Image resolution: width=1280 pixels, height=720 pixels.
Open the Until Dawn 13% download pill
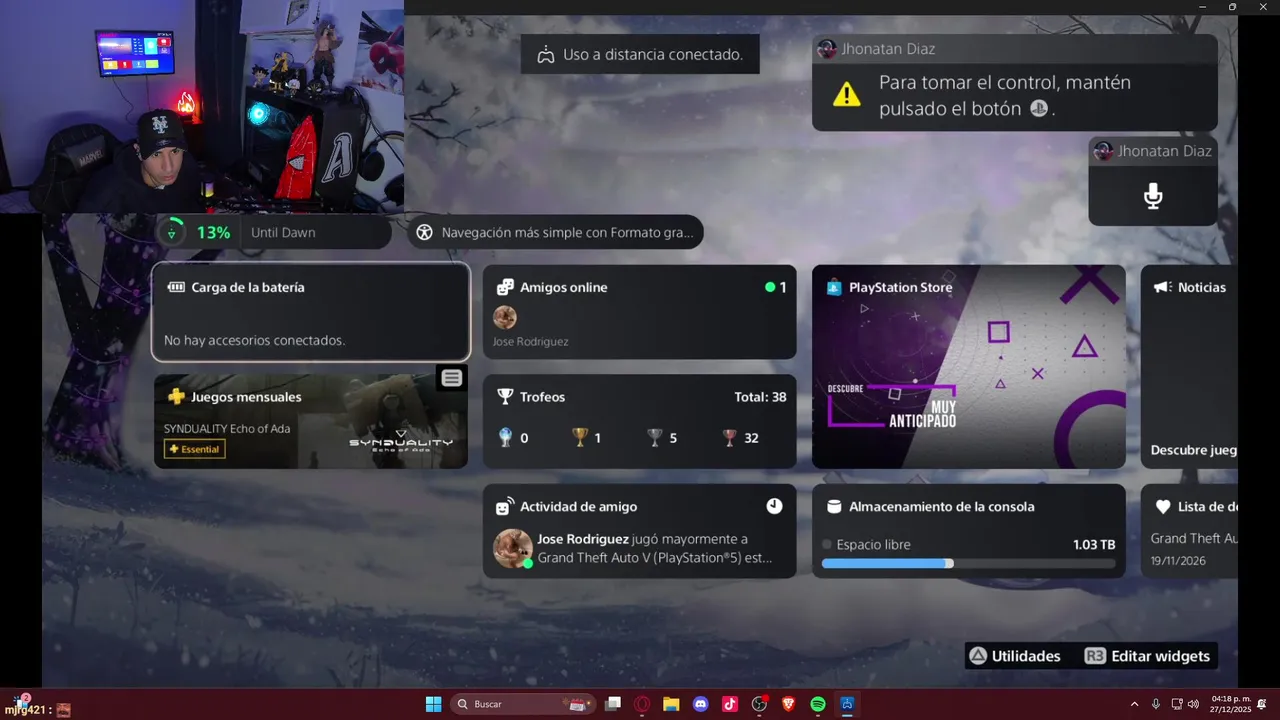point(273,232)
